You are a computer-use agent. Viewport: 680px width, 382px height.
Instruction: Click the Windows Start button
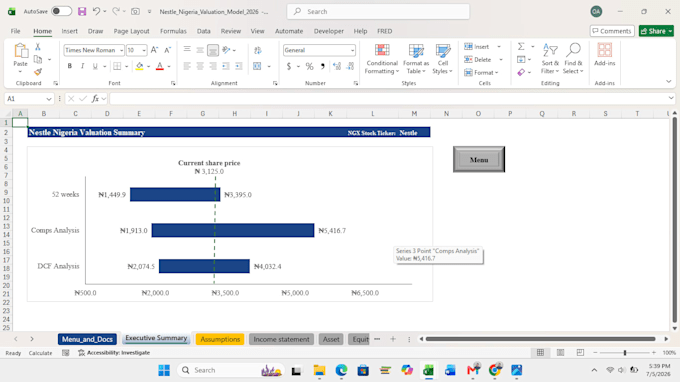[x=164, y=370]
